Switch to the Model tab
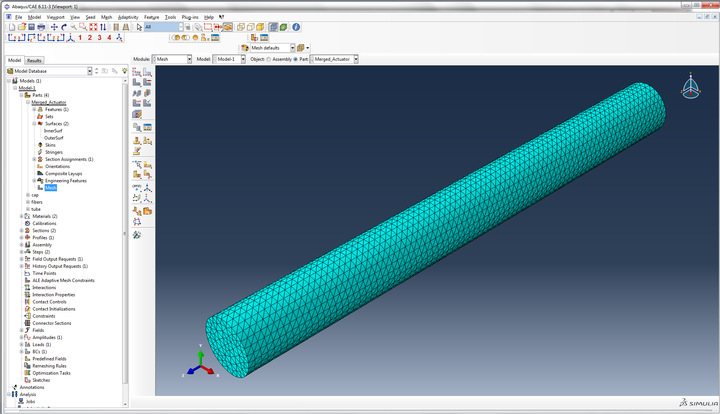This screenshot has width=720, height=414. (x=14, y=60)
